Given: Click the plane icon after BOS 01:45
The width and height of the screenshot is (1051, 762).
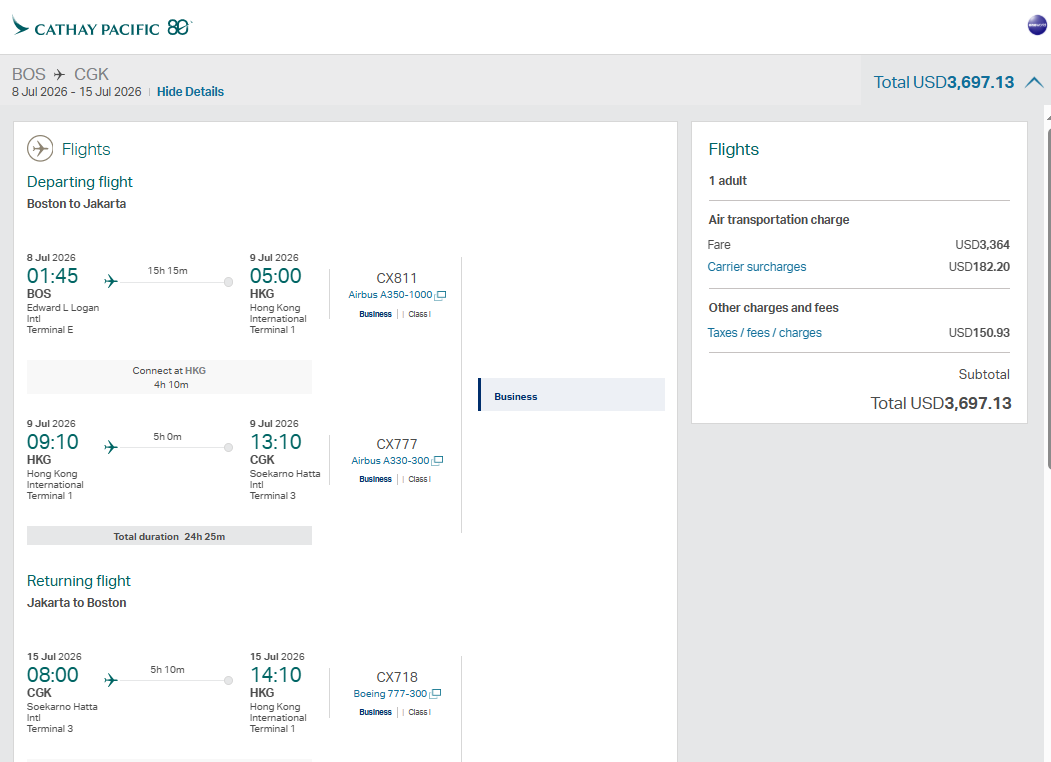Looking at the screenshot, I should 111,281.
